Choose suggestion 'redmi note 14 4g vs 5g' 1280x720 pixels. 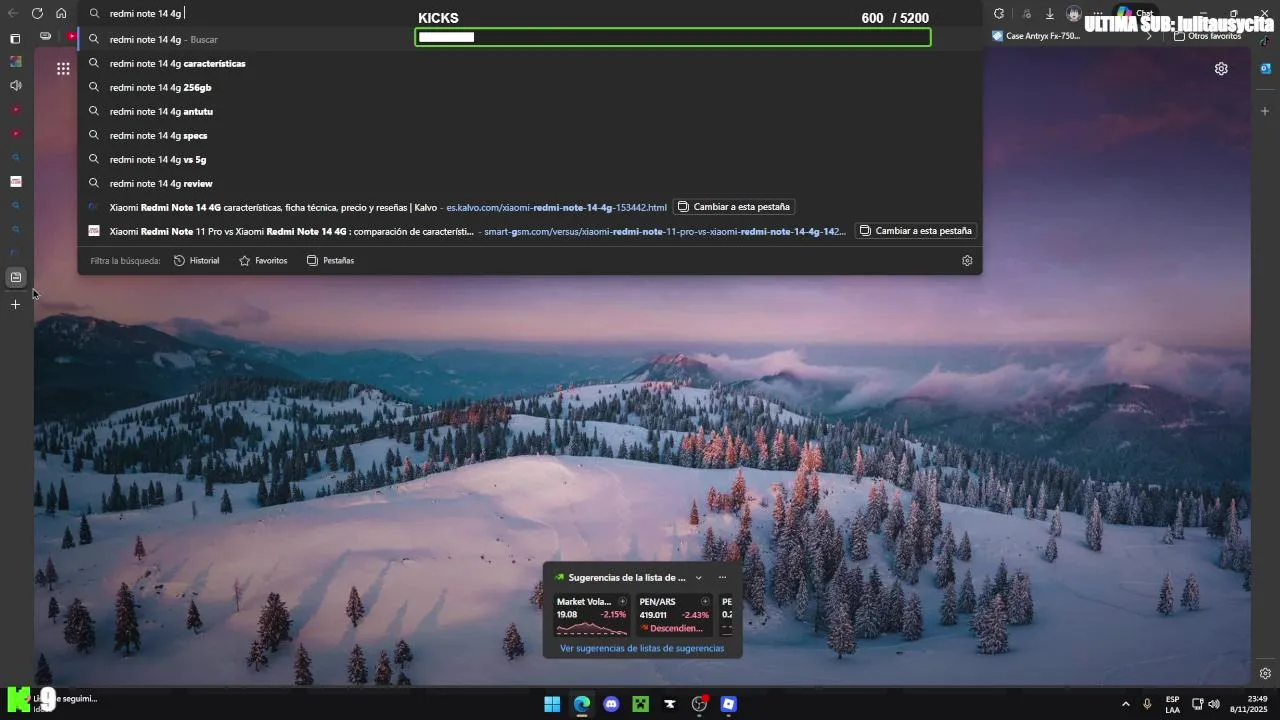pos(530,159)
